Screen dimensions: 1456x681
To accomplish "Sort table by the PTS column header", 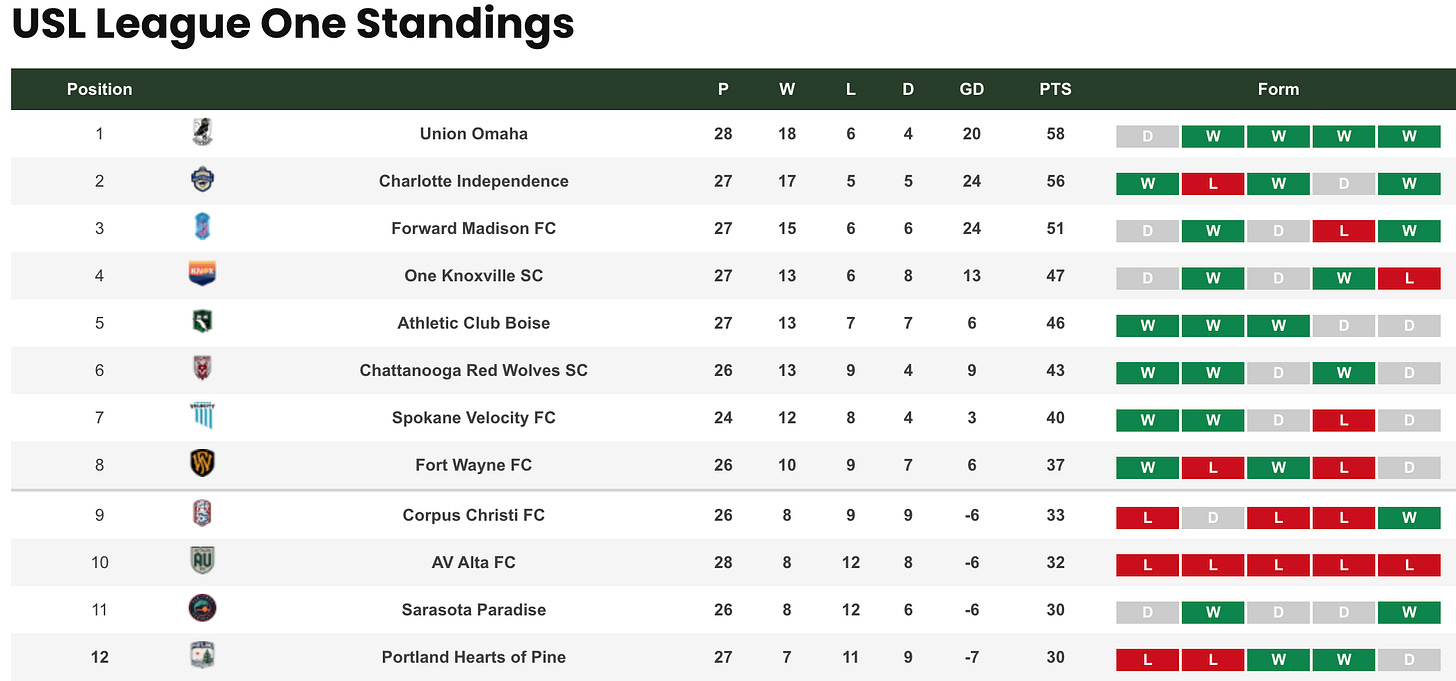I will click(1055, 89).
